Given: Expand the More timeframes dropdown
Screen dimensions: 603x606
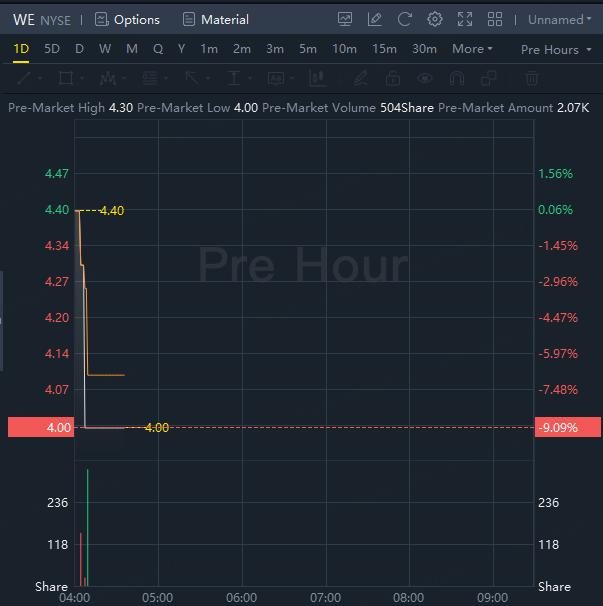Looking at the screenshot, I should (472, 49).
